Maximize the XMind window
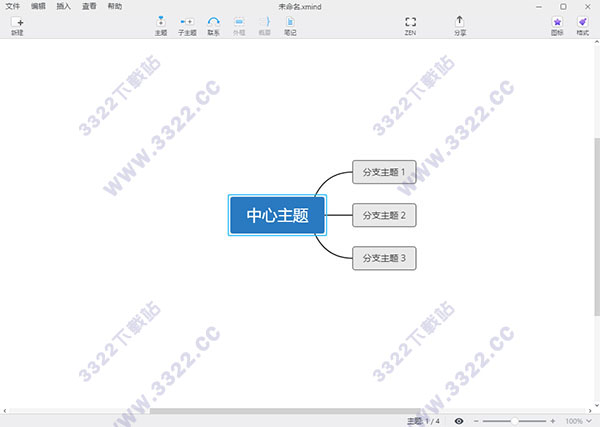 click(563, 7)
